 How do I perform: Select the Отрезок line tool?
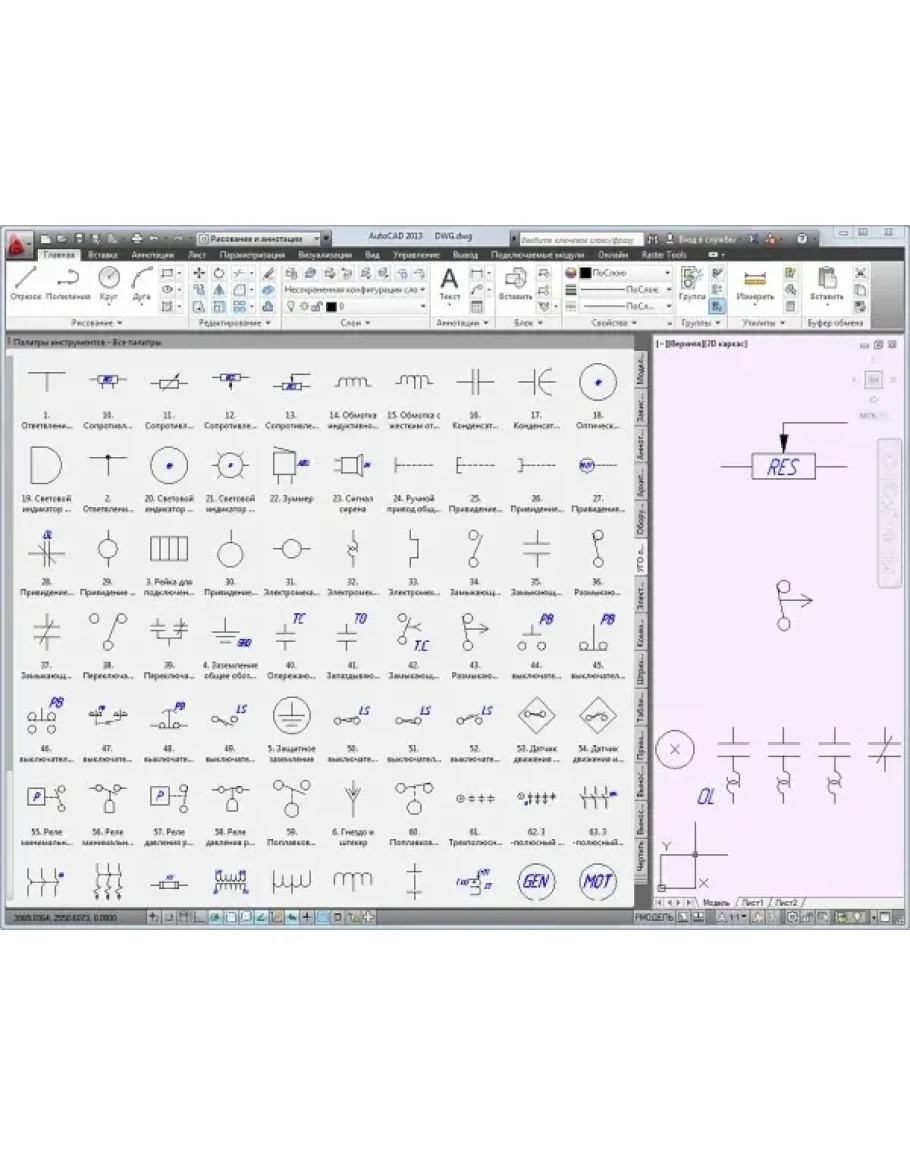pos(25,283)
